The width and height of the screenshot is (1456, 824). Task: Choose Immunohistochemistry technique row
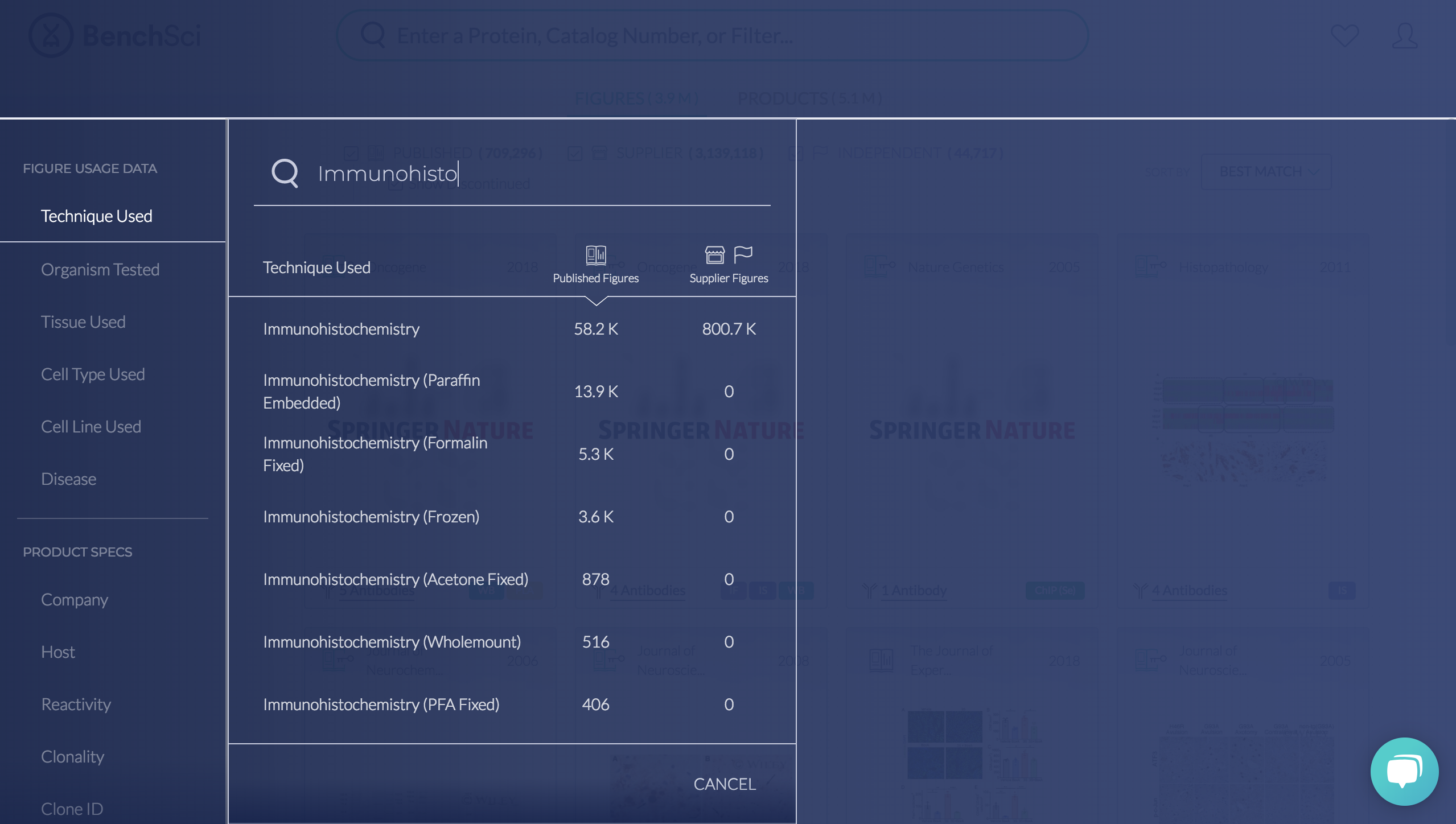tap(512, 329)
